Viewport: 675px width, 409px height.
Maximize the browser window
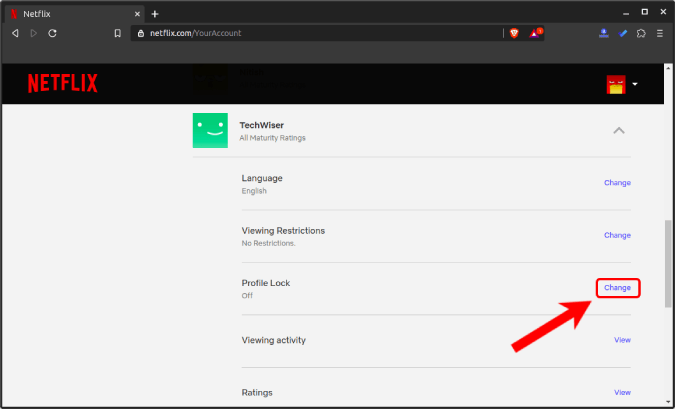(x=644, y=12)
